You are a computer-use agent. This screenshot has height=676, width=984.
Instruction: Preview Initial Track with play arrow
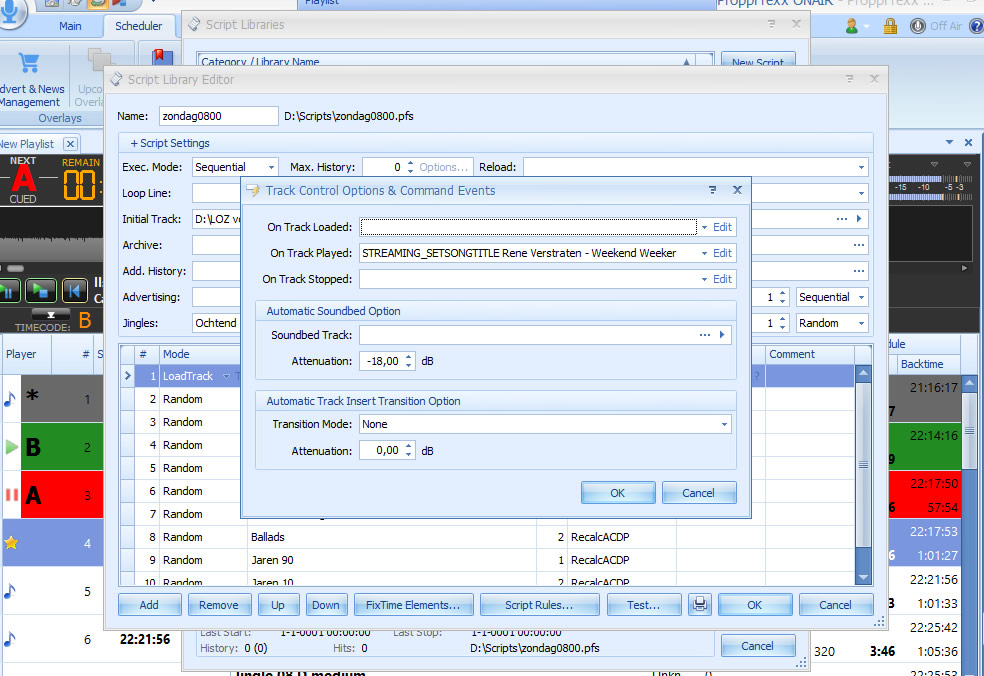(x=858, y=218)
